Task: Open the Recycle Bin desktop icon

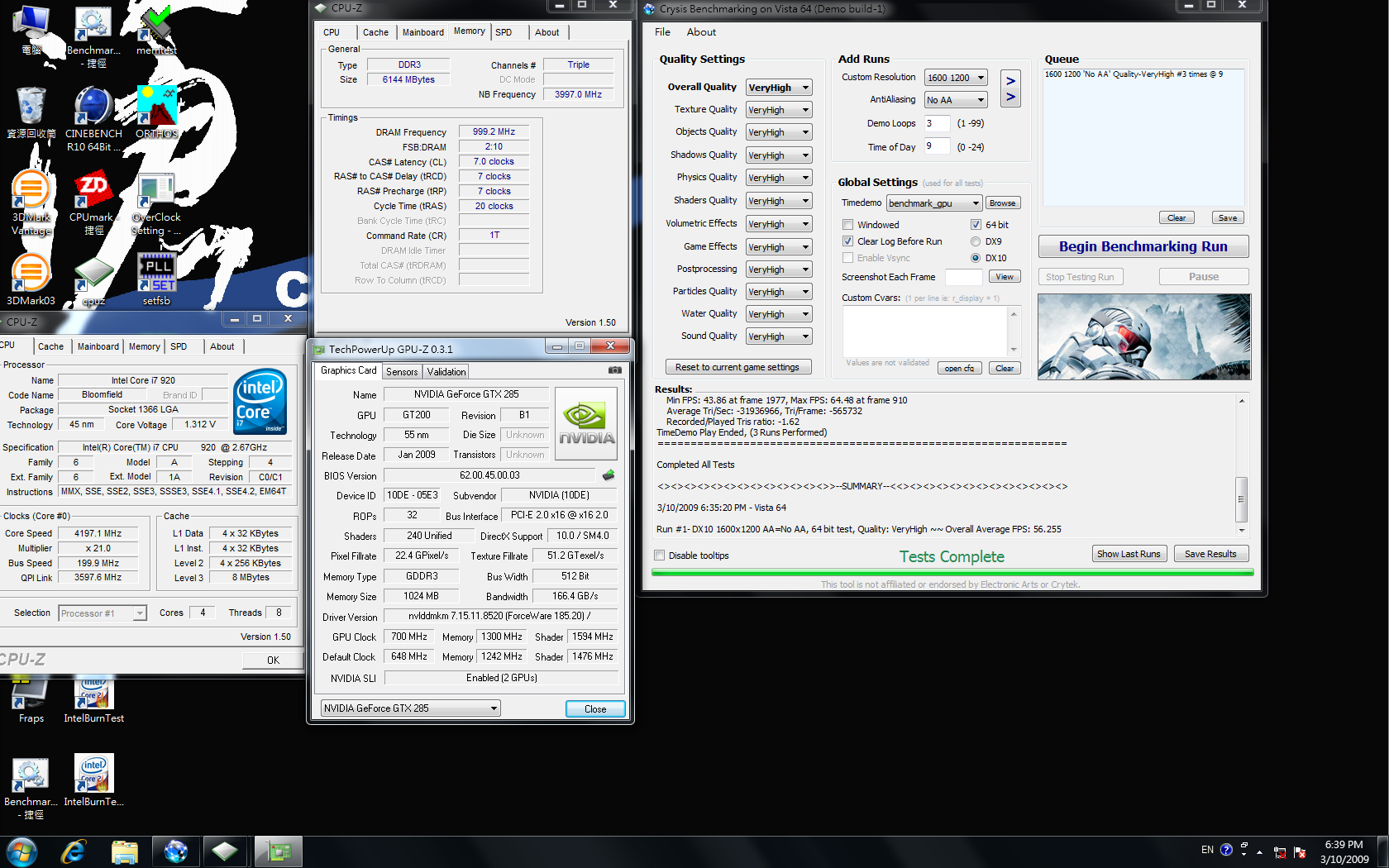Action: [x=31, y=112]
